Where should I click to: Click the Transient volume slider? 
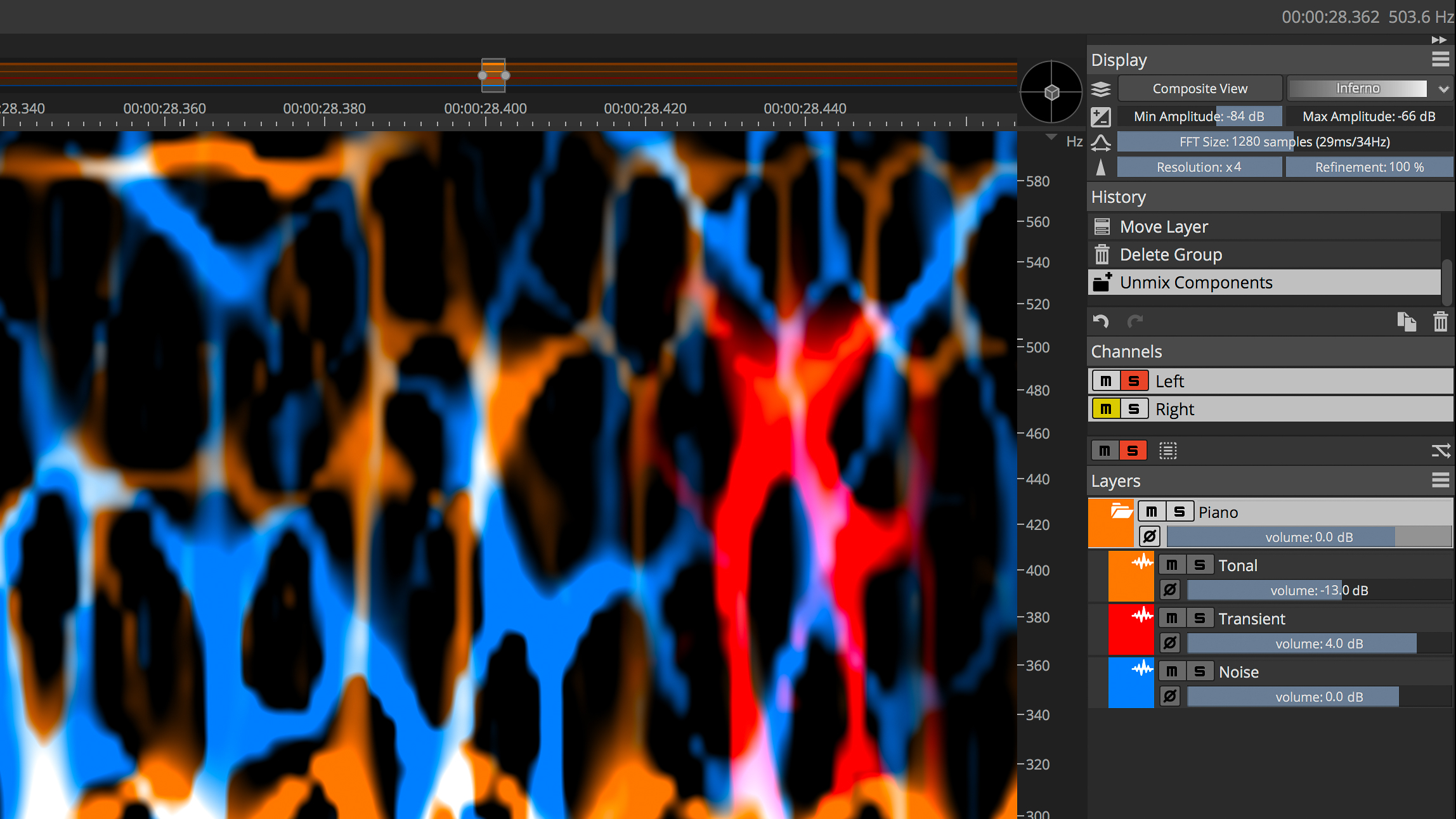tap(1319, 643)
